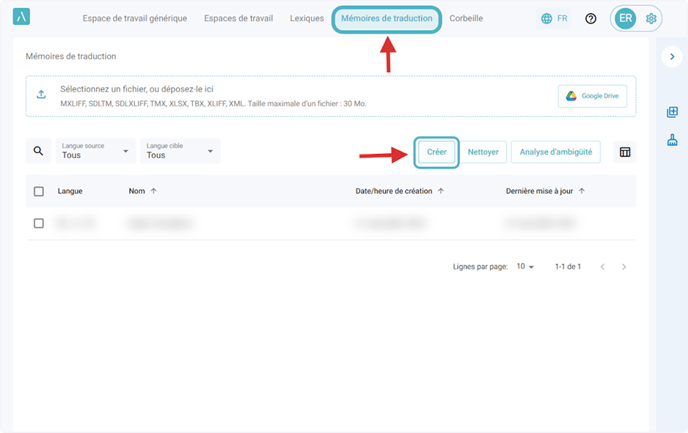Click the search magnifier icon
688x433 pixels.
click(x=38, y=151)
